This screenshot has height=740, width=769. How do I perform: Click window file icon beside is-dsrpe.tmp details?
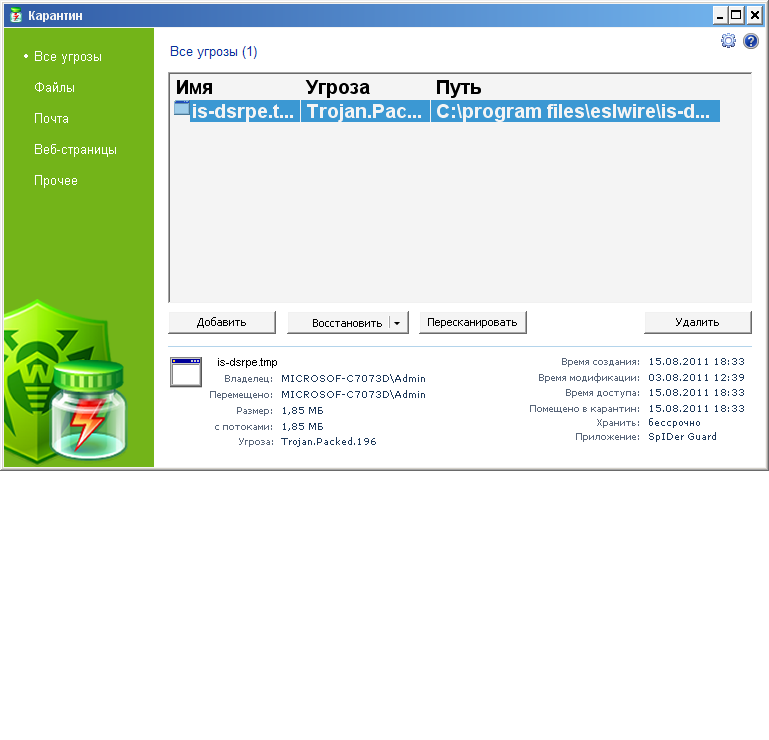click(x=186, y=372)
